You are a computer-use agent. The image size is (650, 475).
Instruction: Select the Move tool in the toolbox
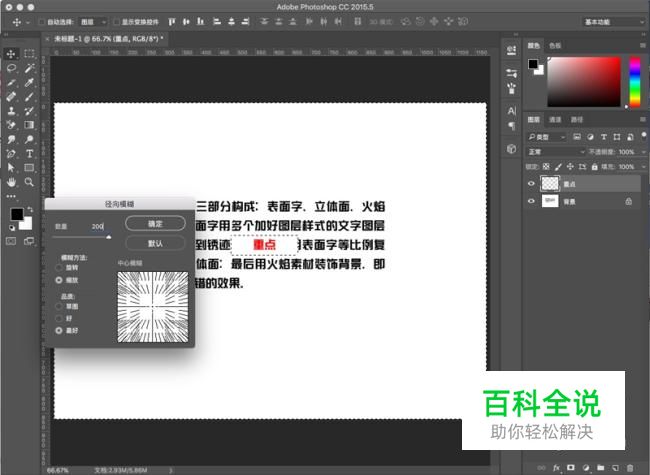point(11,54)
